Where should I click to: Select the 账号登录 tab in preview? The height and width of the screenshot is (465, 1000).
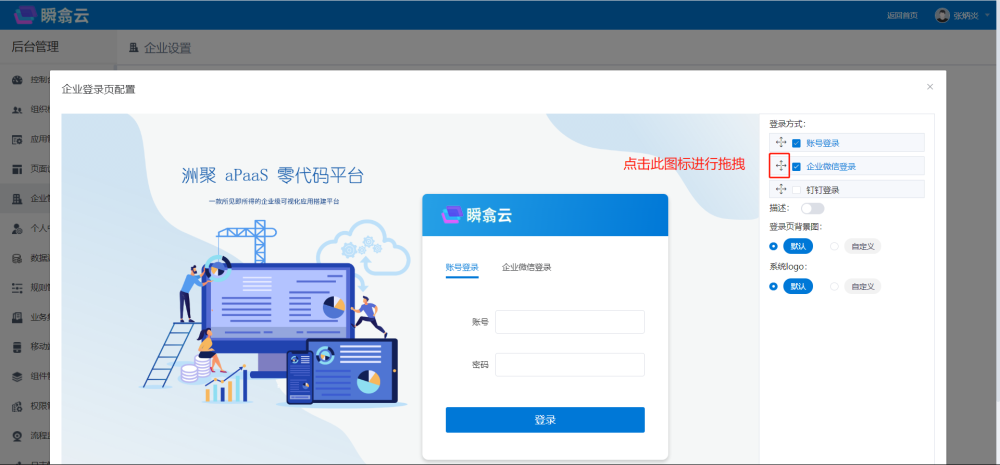point(462,267)
